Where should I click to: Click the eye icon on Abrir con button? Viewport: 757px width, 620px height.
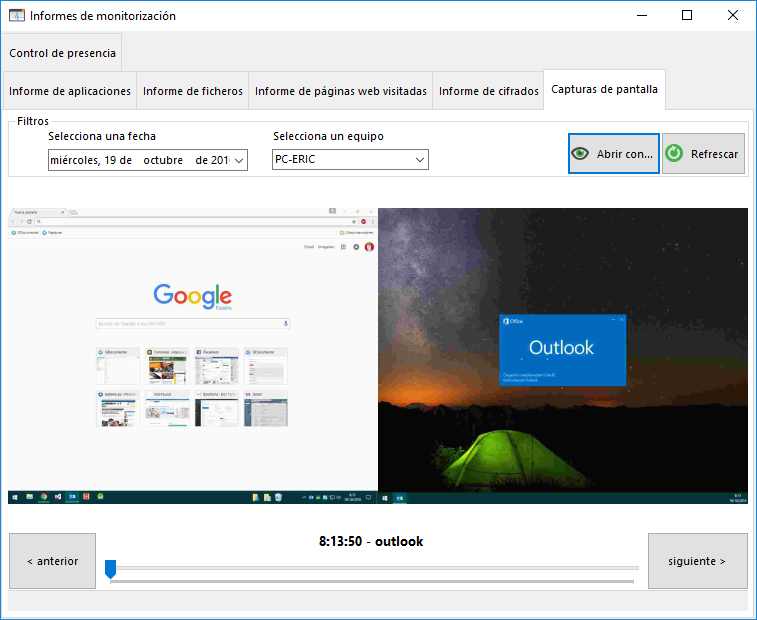click(580, 154)
